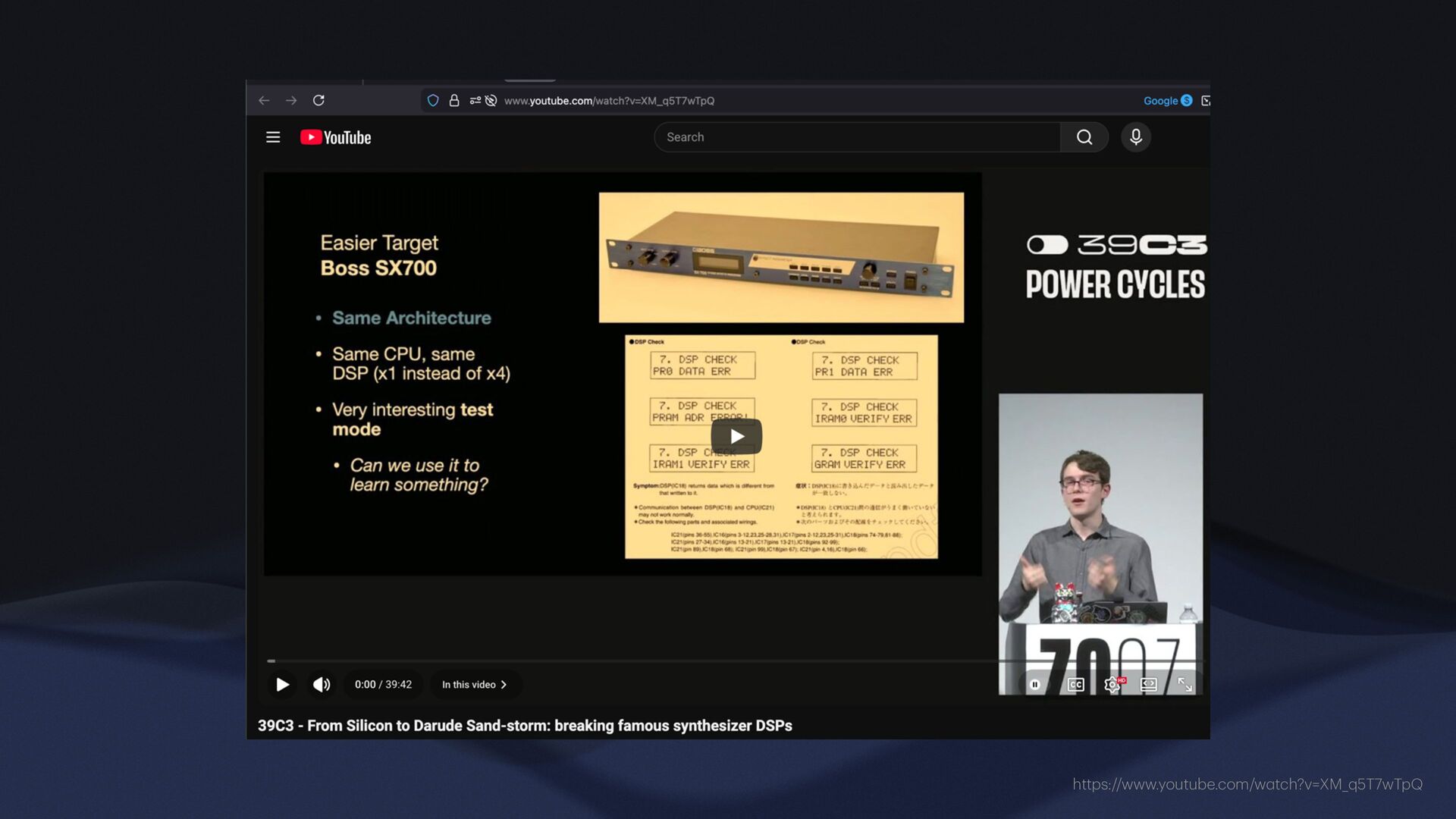The width and height of the screenshot is (1456, 819).
Task: Start voice search with the microphone icon
Action: [x=1135, y=137]
